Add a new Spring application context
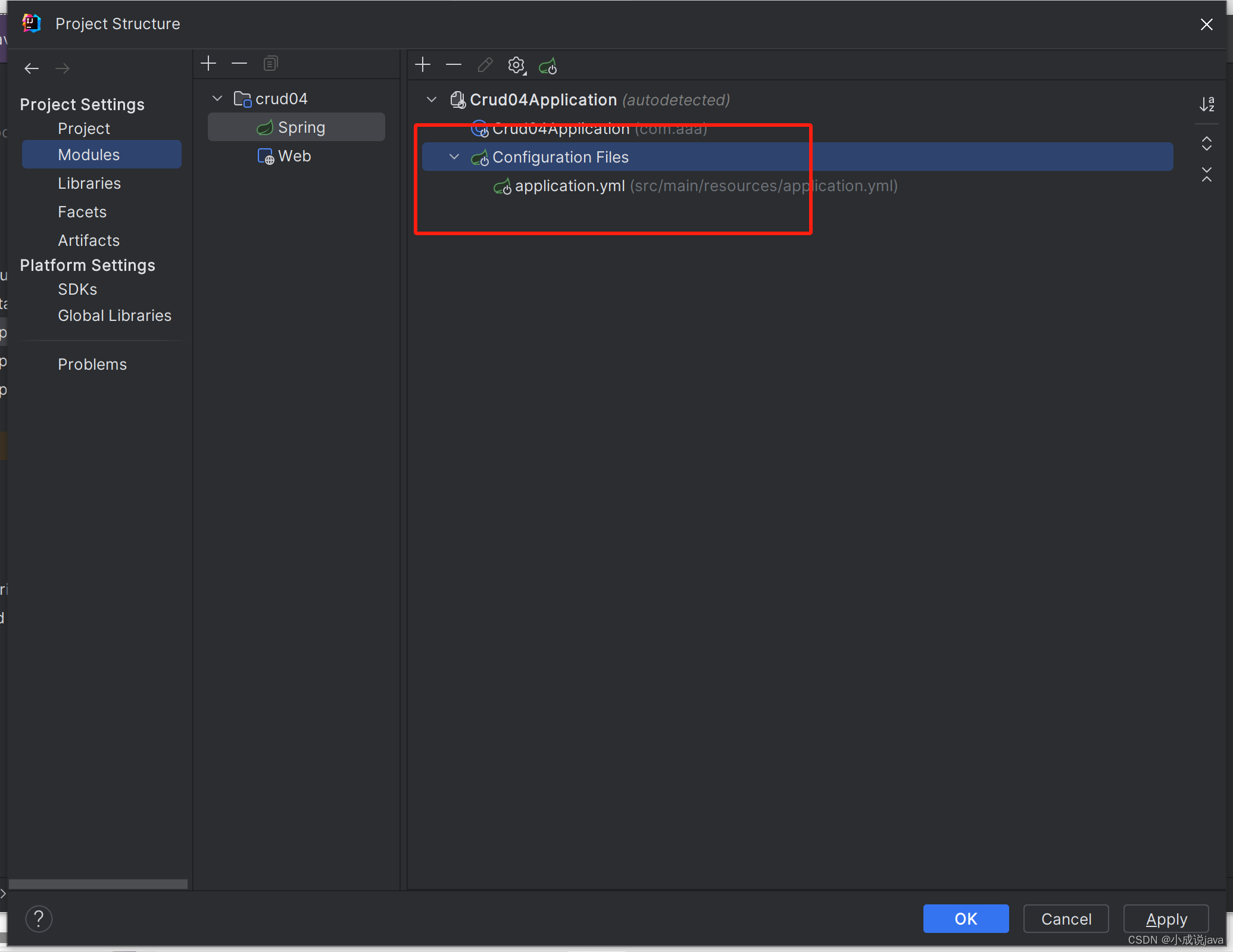The height and width of the screenshot is (952, 1233). click(x=423, y=65)
